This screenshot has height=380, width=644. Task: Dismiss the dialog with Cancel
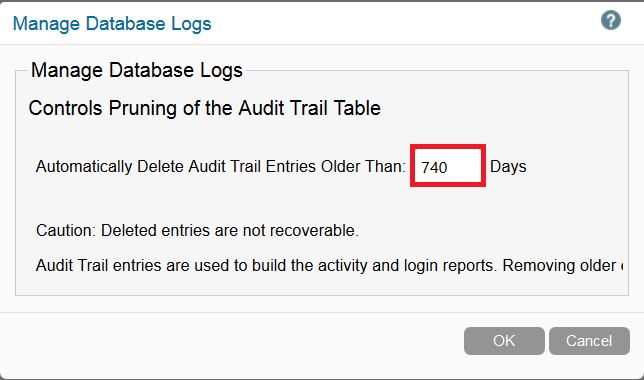589,341
